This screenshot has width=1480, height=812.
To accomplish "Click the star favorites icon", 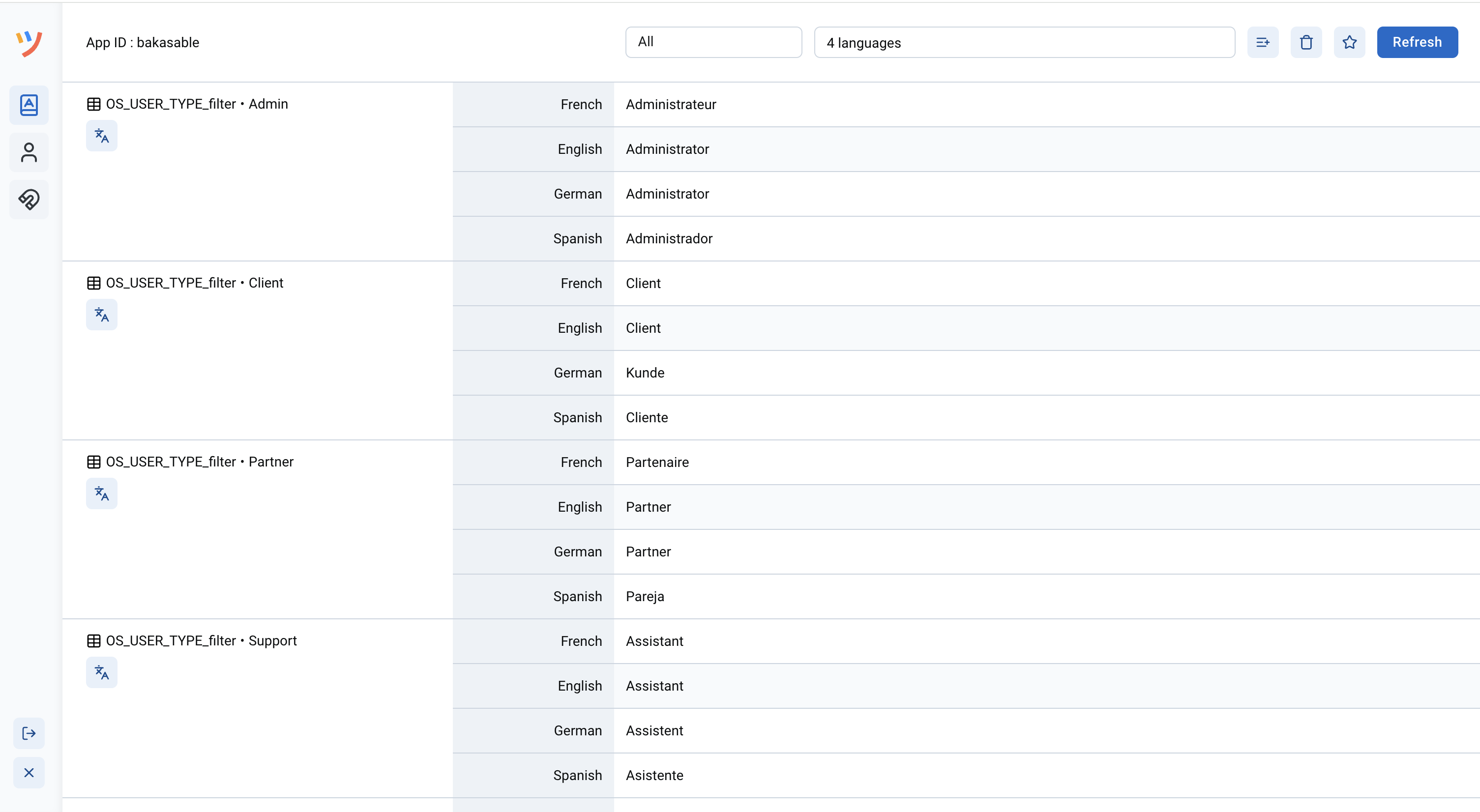I will (x=1349, y=42).
